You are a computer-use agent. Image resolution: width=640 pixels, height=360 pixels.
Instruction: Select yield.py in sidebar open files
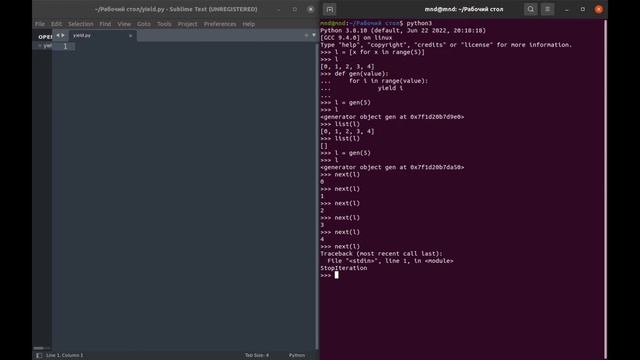(x=46, y=46)
